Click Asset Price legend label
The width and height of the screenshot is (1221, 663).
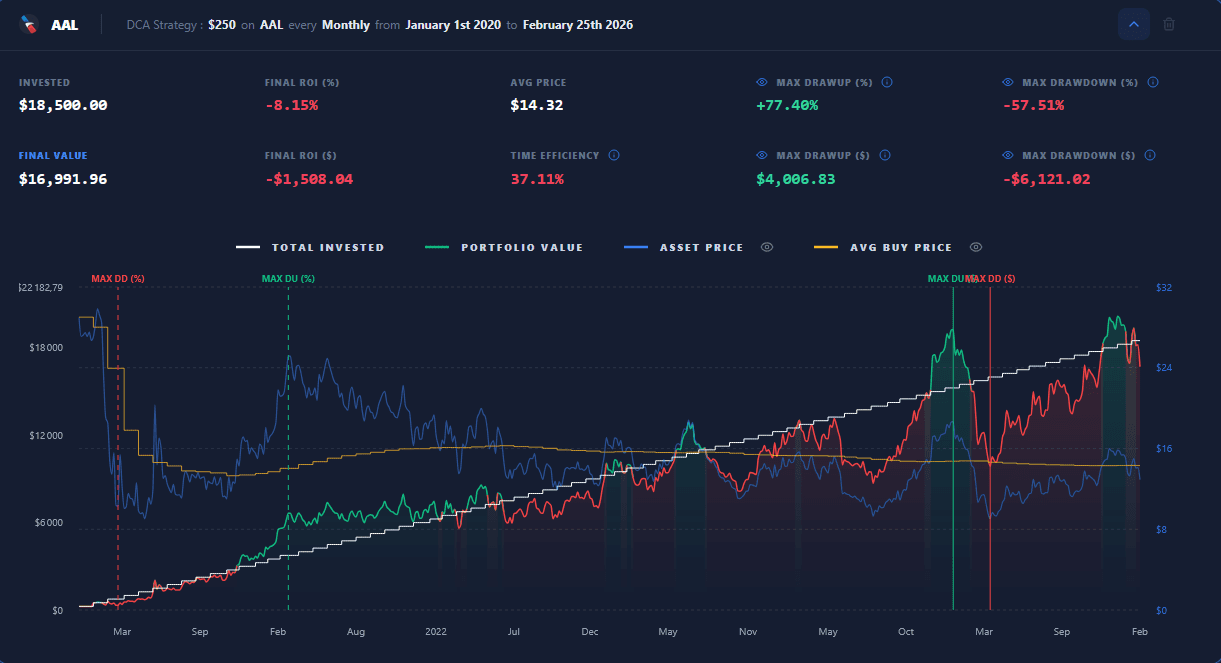coord(701,248)
